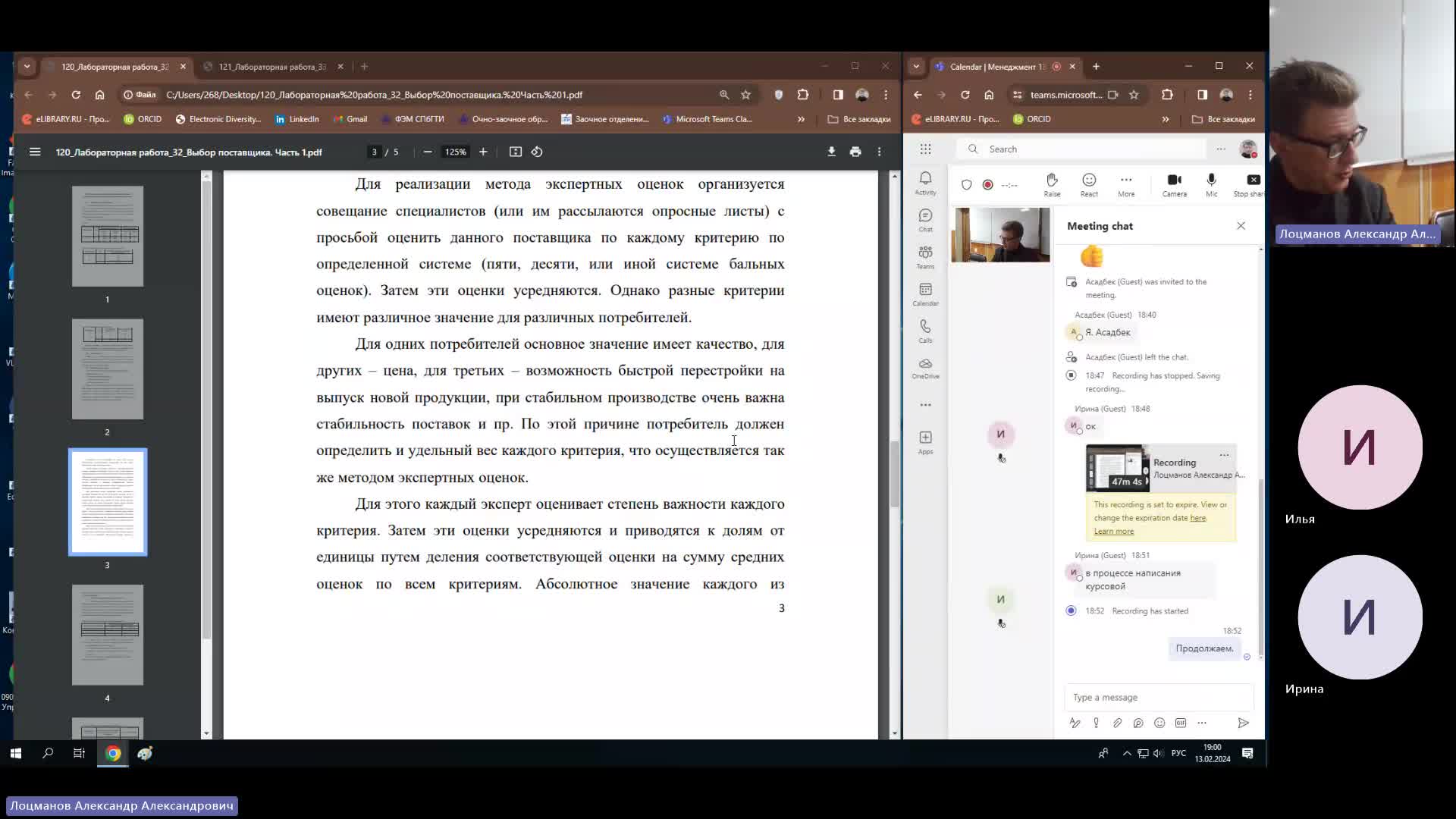This screenshot has width=1456, height=819.
Task: Open Microsoft Teams Cla... bookmark
Action: 707,119
